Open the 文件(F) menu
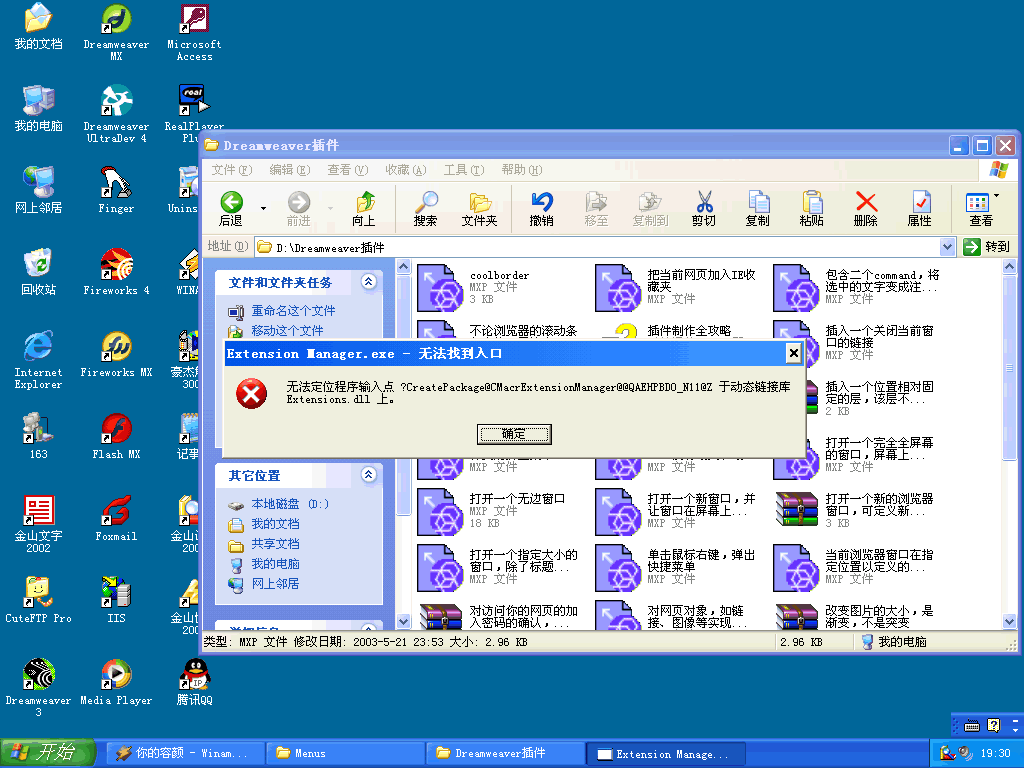1024x768 pixels. 231,170
